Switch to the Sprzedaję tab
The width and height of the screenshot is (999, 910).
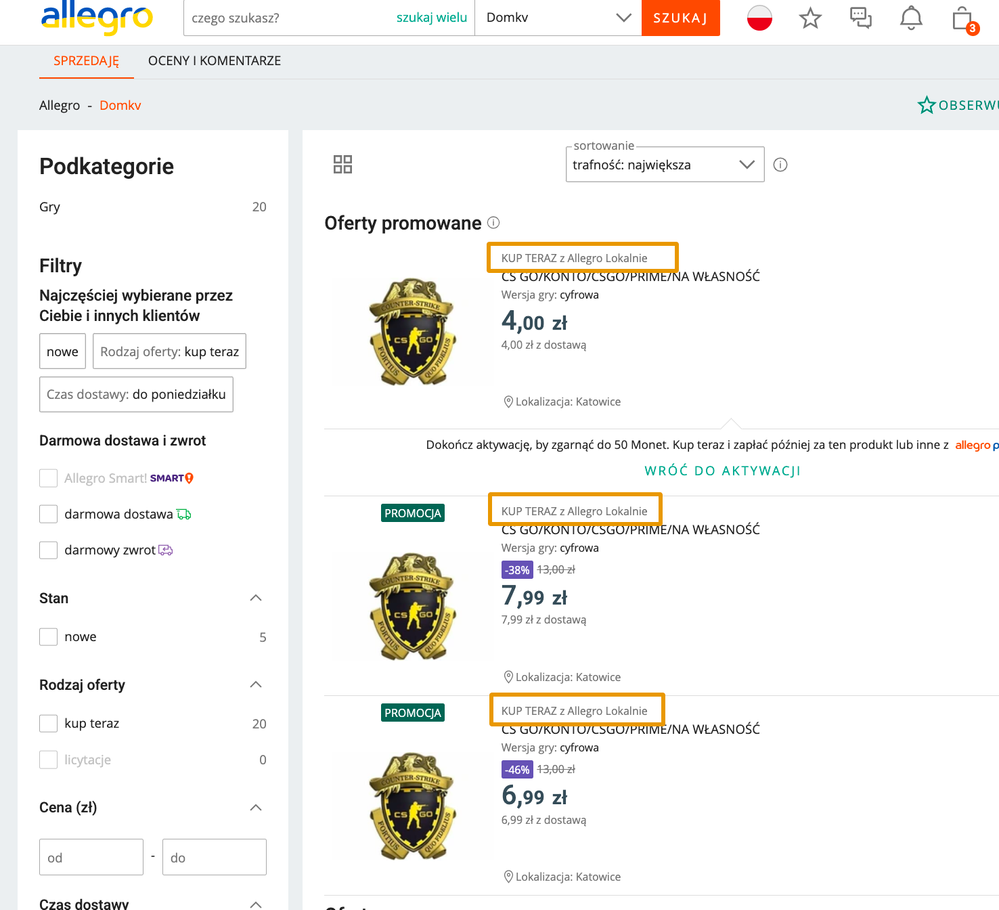86,61
